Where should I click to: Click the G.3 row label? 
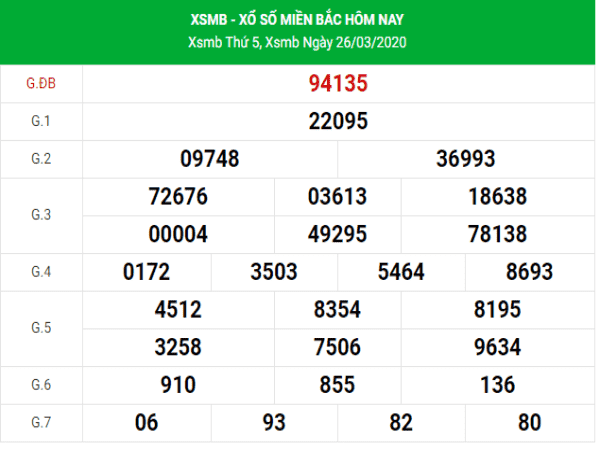(41, 215)
